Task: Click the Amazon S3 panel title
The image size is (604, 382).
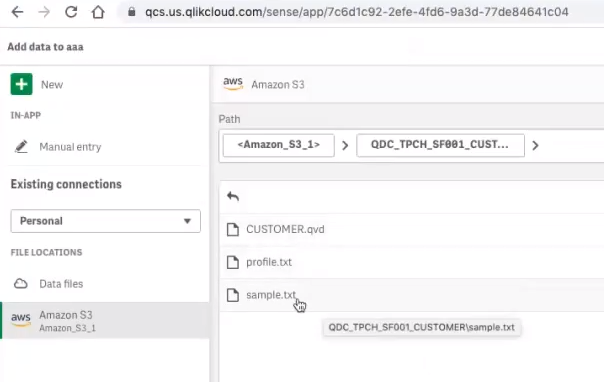Action: (278, 85)
